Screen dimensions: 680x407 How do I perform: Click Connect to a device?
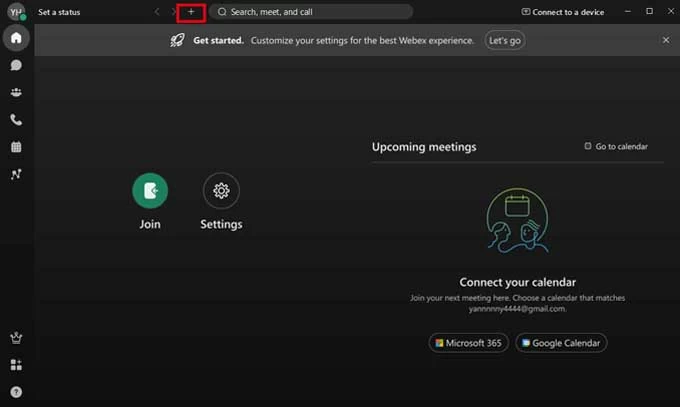tap(562, 12)
